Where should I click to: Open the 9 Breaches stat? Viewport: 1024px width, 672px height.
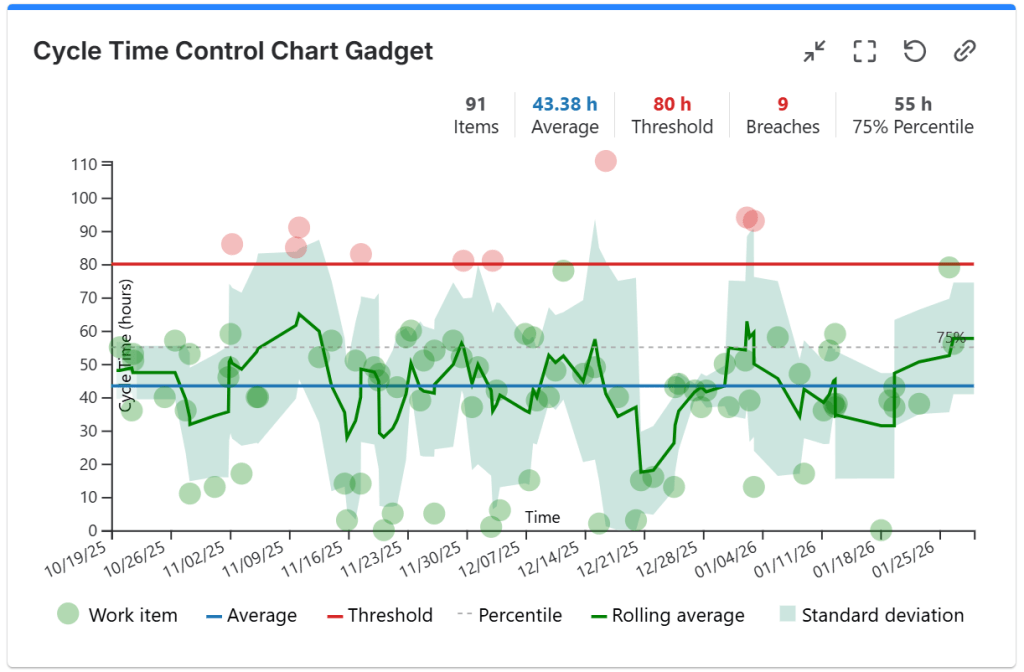(783, 115)
